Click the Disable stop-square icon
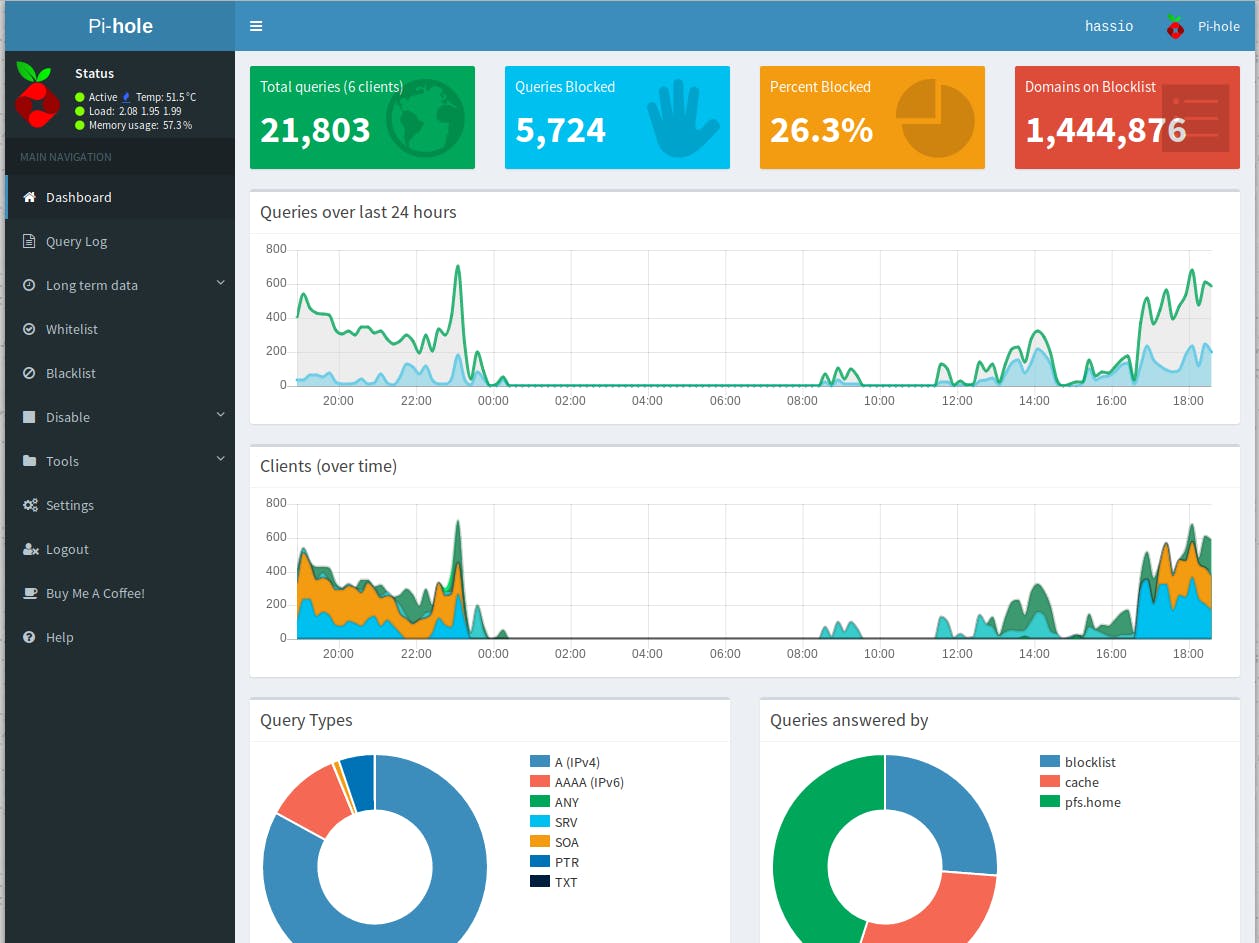This screenshot has height=943, width=1259. (29, 417)
